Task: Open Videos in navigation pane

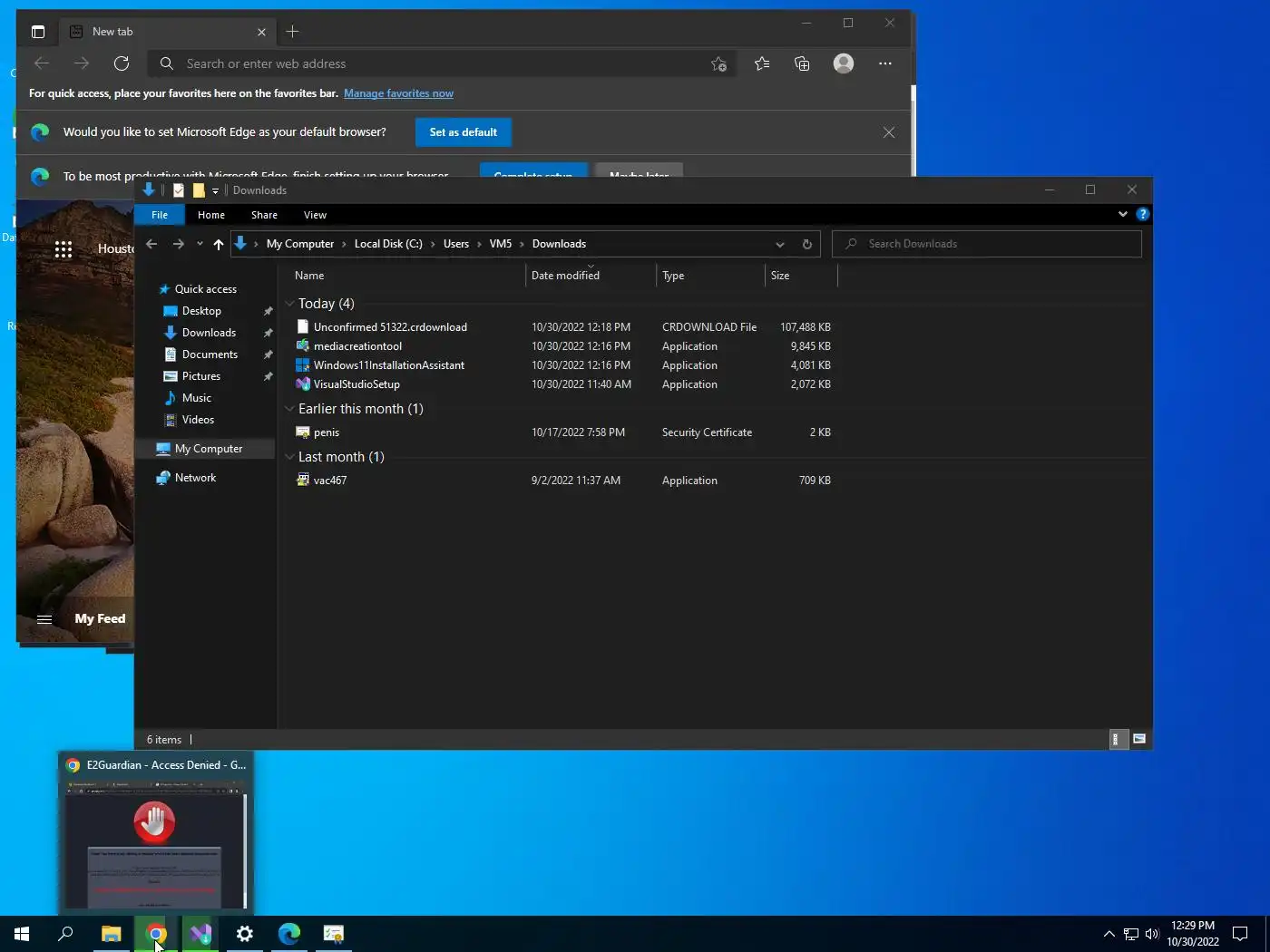Action: pyautogui.click(x=198, y=420)
